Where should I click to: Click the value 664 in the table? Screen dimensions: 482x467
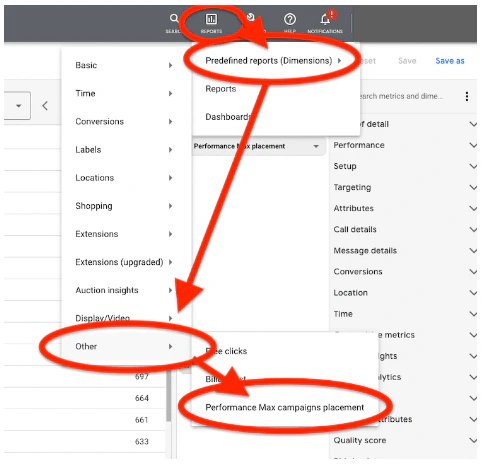142,398
